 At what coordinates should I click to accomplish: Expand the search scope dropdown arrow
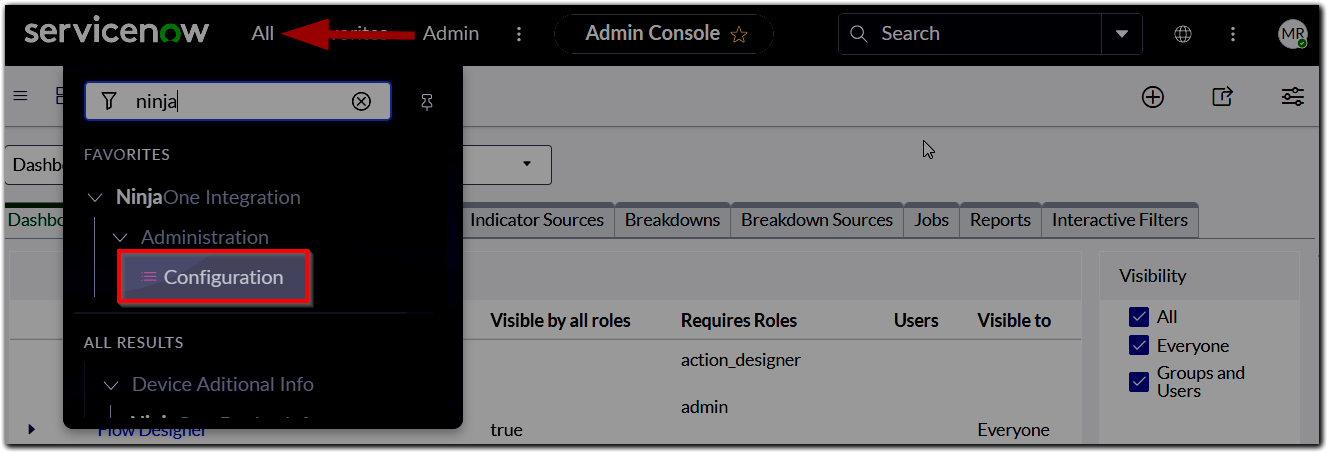[x=1121, y=34]
